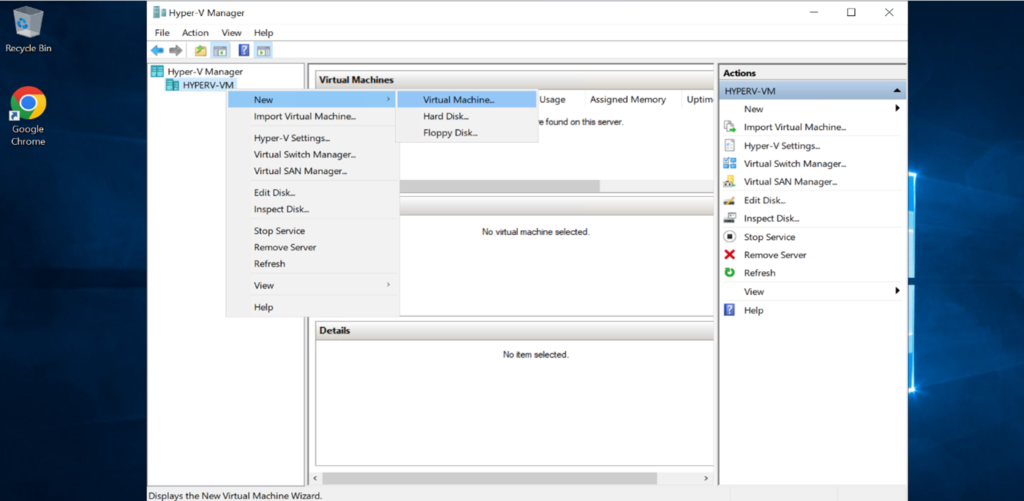Select Remove Server in context menu
The width and height of the screenshot is (1024, 501).
click(312, 247)
